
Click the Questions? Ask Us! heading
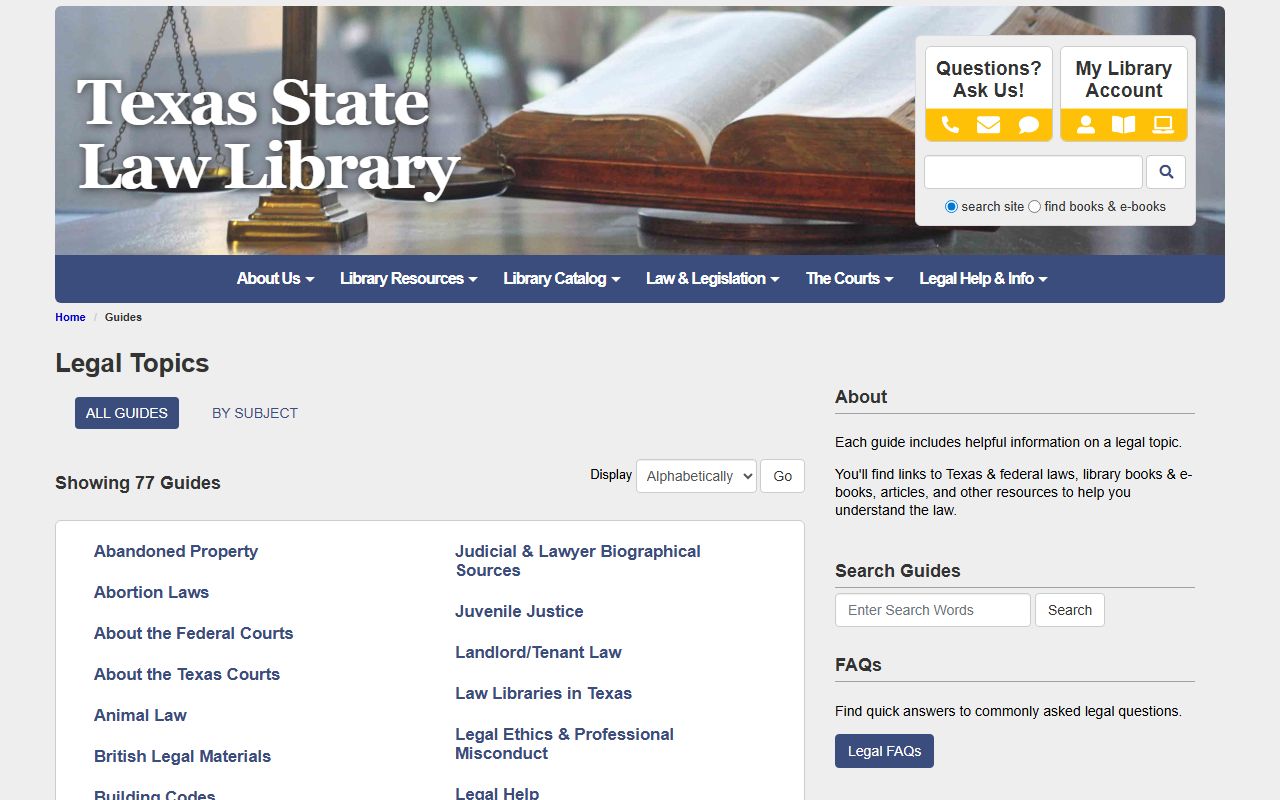(x=988, y=79)
